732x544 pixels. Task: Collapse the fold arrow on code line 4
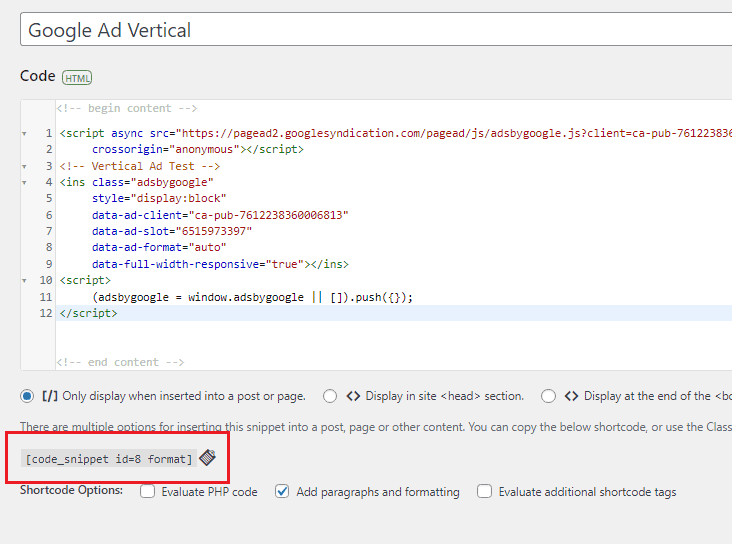pyautogui.click(x=24, y=183)
